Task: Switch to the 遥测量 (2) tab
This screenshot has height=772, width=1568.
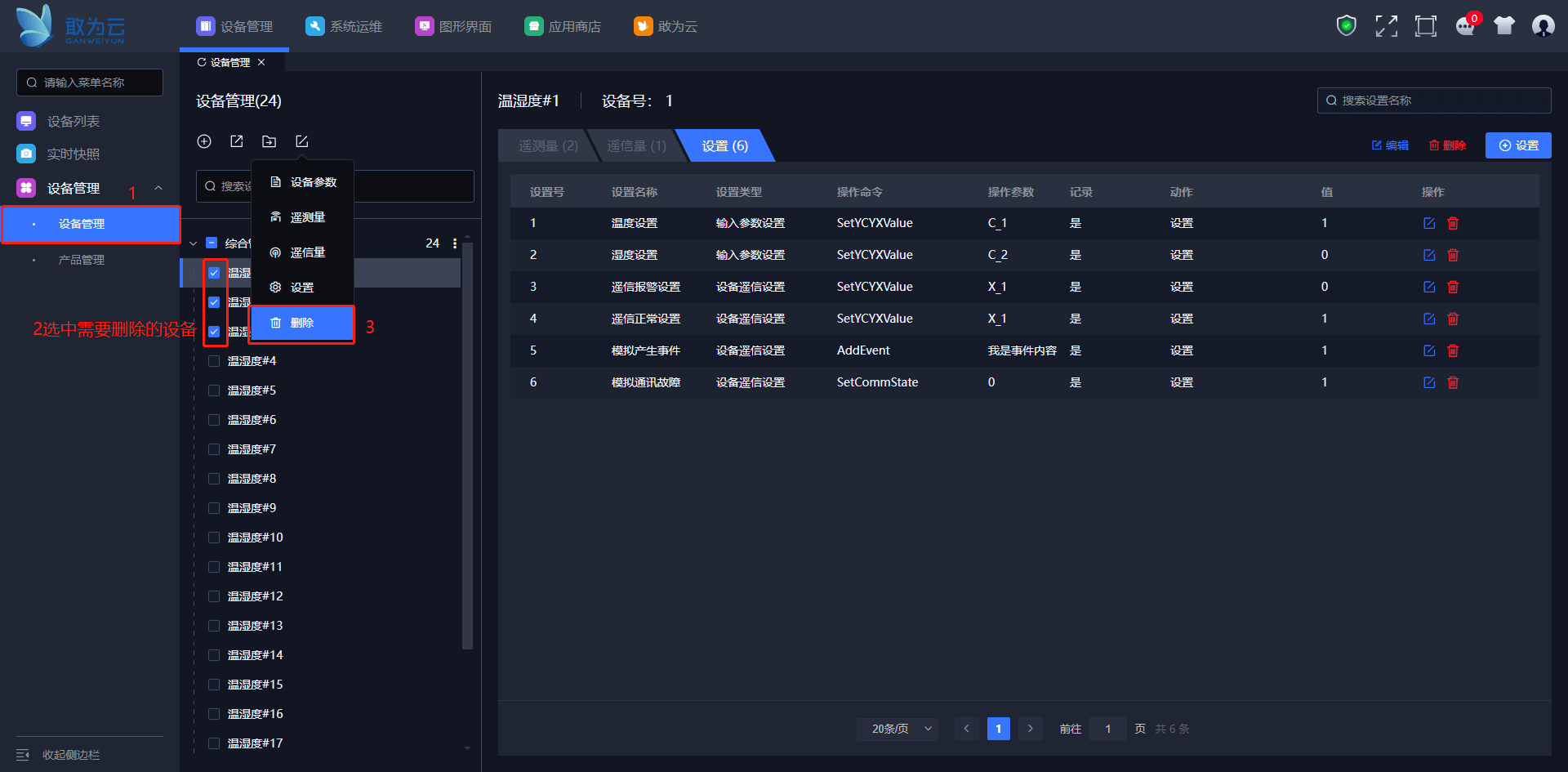Action: point(547,146)
